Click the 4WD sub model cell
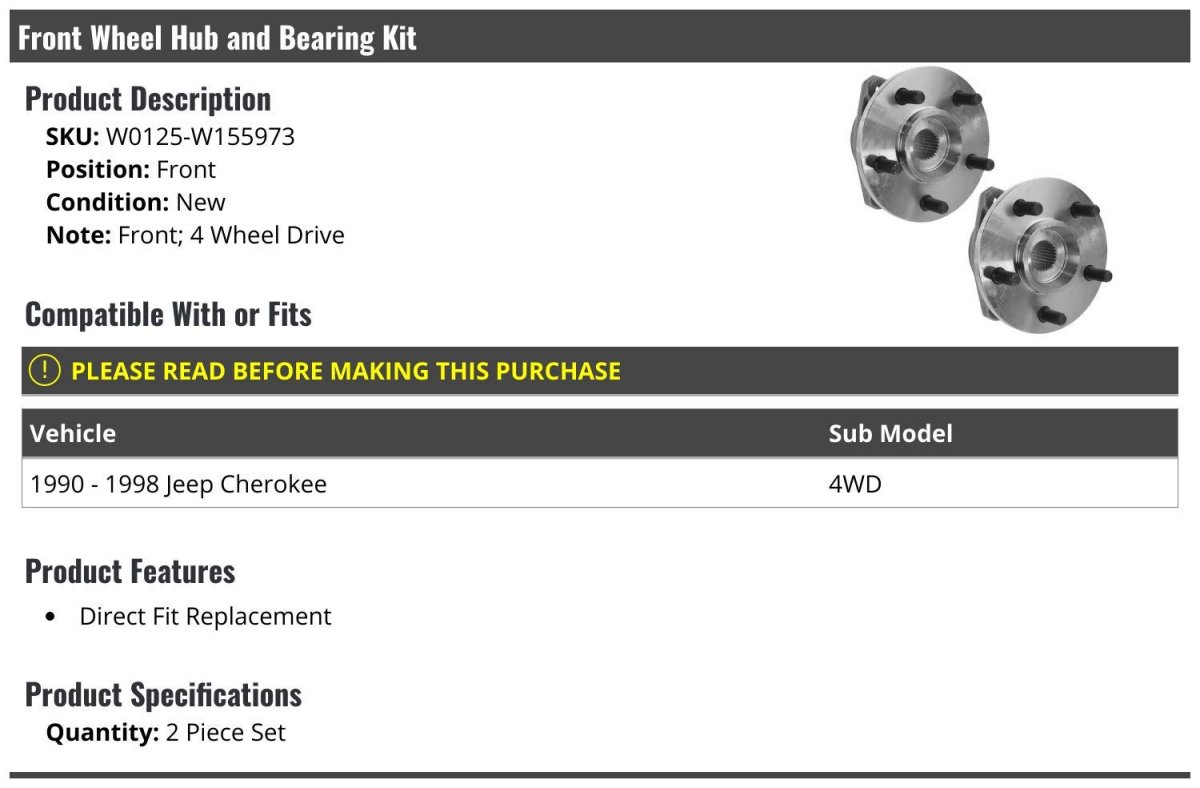 tap(855, 484)
